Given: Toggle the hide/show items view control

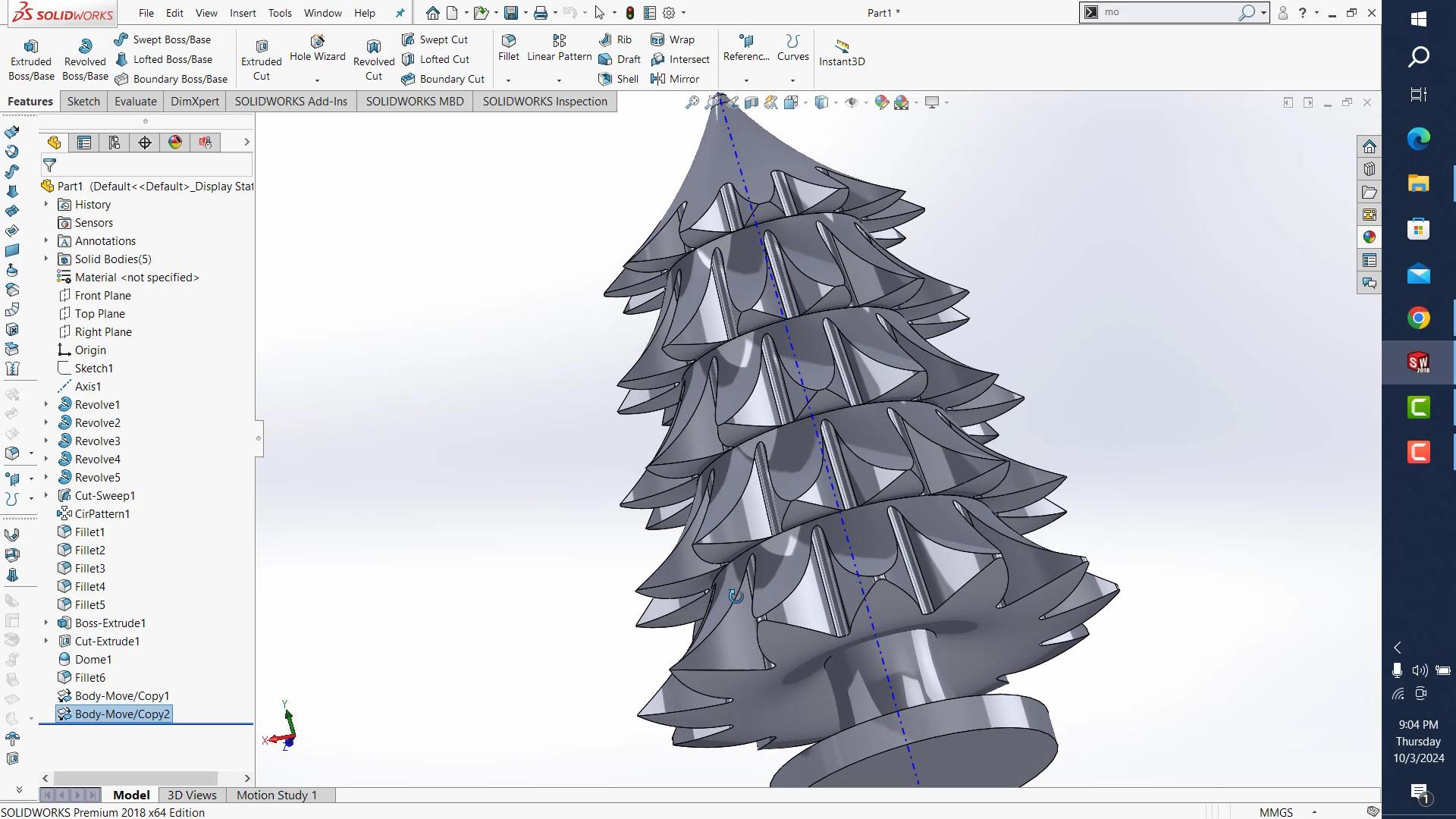Looking at the screenshot, I should [852, 102].
